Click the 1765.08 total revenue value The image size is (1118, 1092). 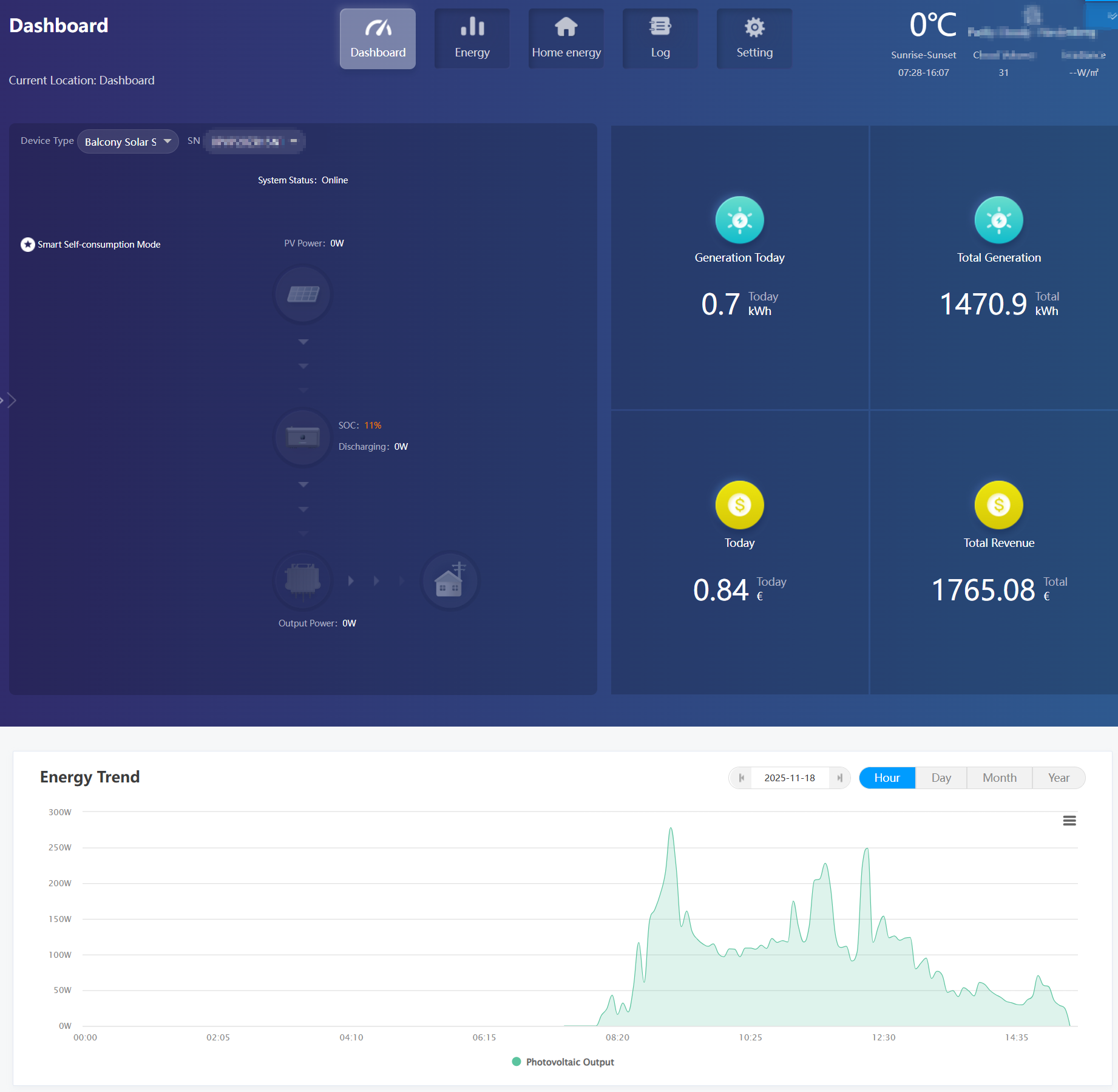coord(983,590)
